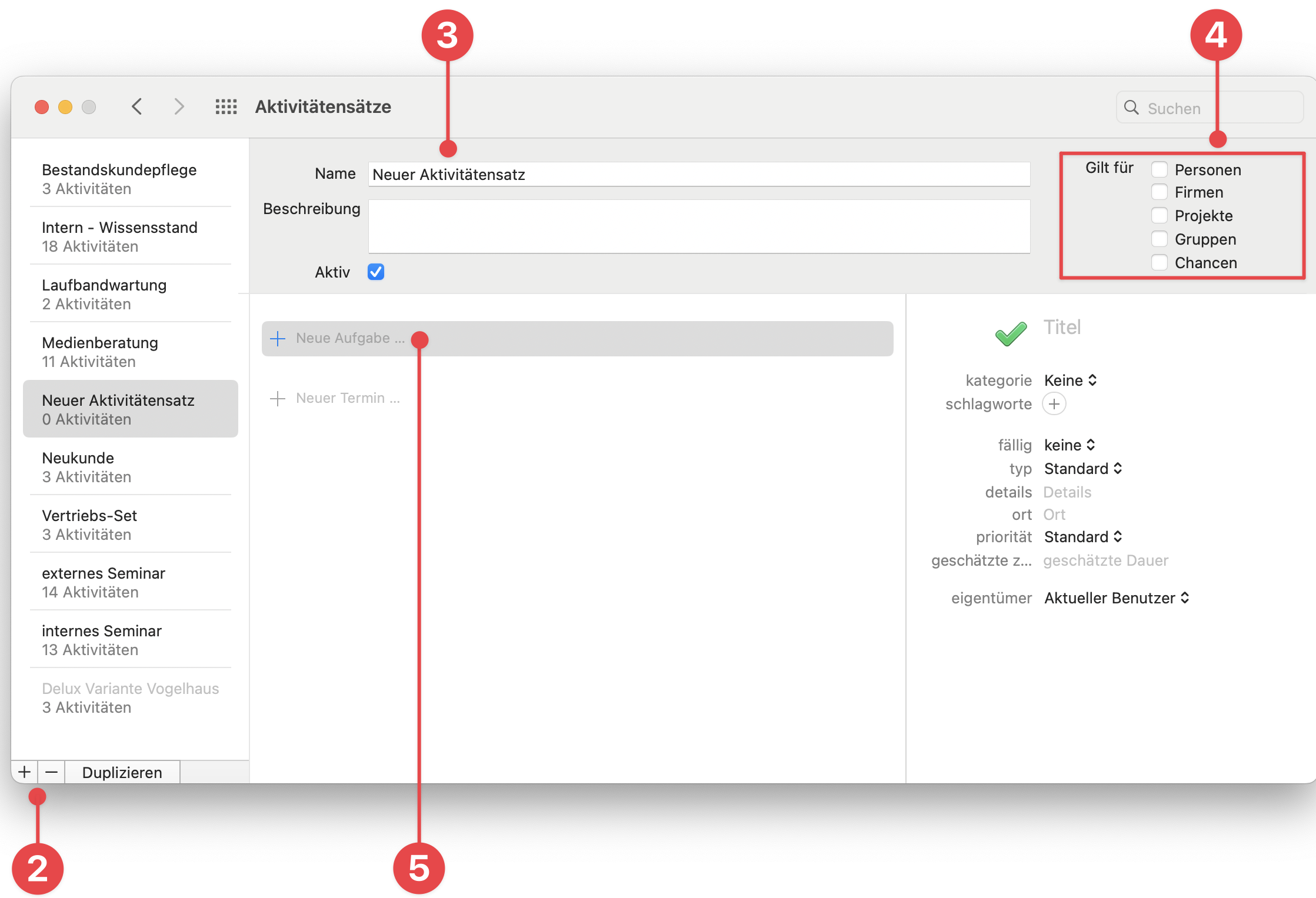Click the plus icon next to Neue Aufgabe
Screen dimensions: 1316x898
277,338
